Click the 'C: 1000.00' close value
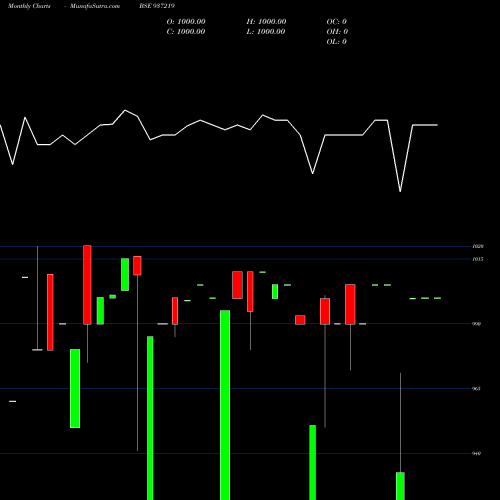The image size is (500, 500). (186, 32)
